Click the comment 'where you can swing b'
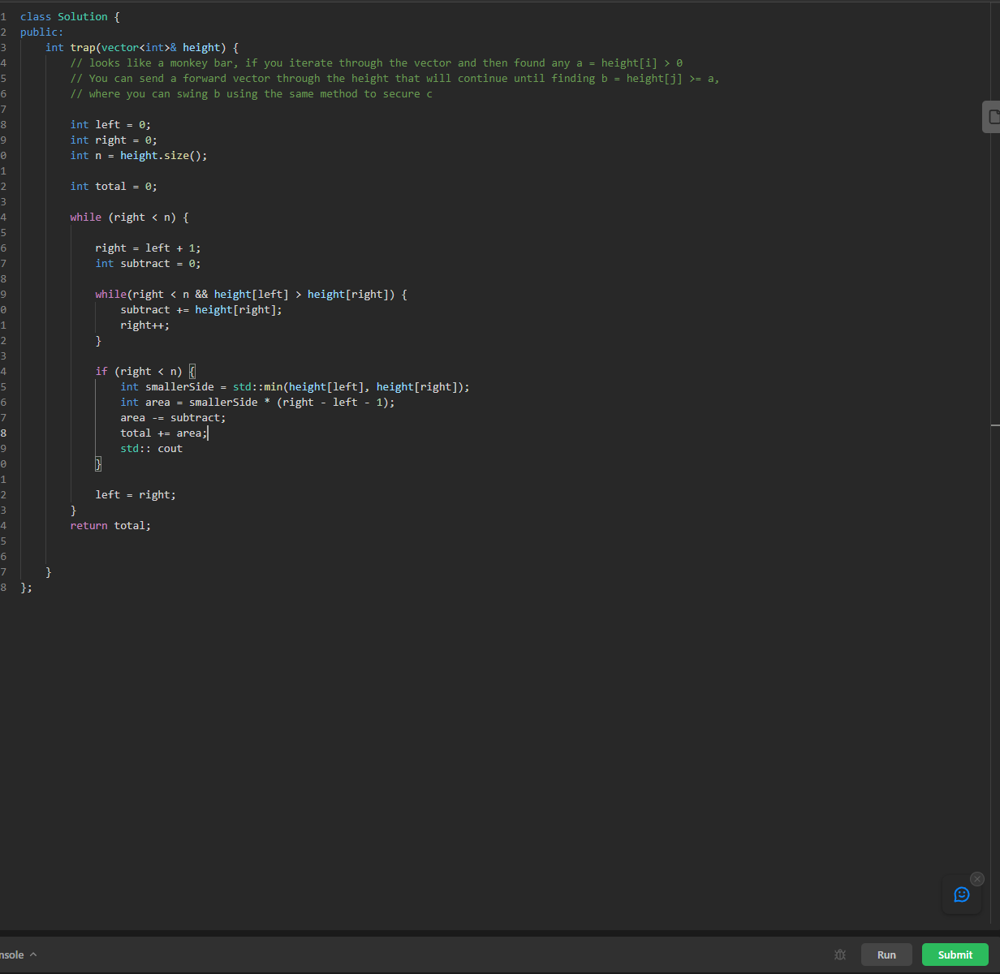 251,94
